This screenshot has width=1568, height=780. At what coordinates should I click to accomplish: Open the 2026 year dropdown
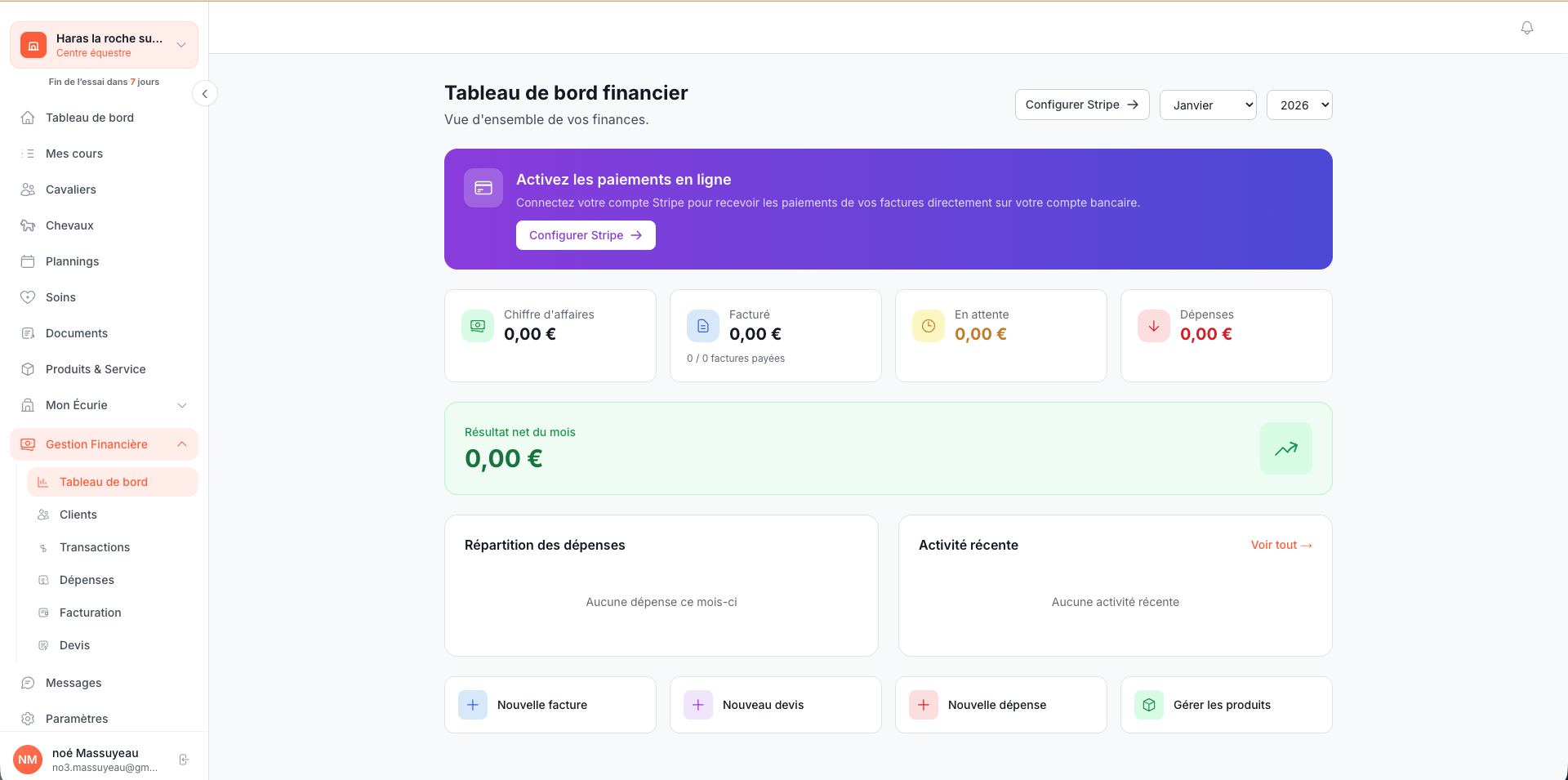point(1299,105)
